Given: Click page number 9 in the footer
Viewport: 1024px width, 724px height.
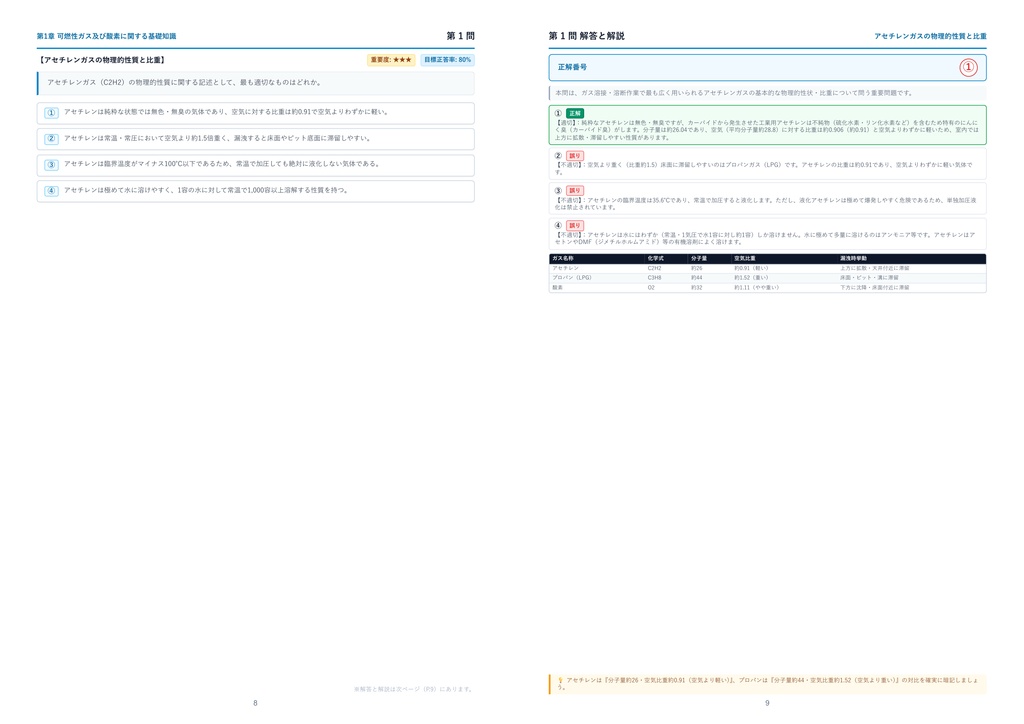Looking at the screenshot, I should (x=767, y=703).
